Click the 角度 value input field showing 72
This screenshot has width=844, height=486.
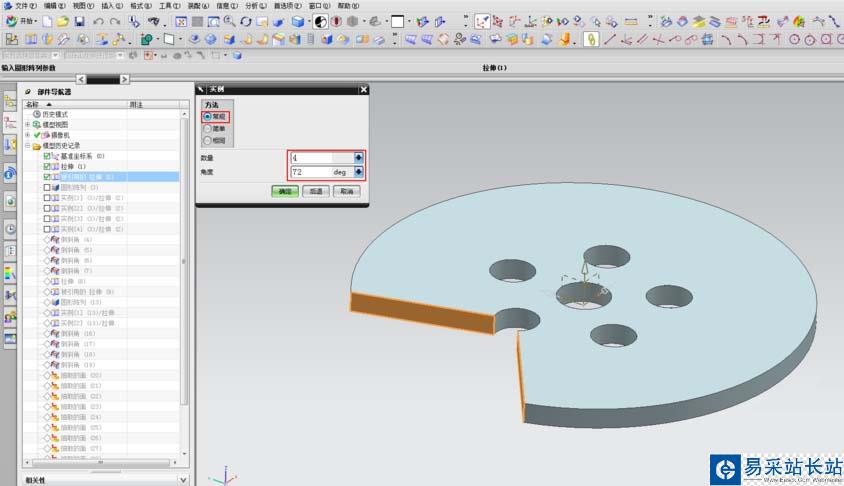coord(322,172)
